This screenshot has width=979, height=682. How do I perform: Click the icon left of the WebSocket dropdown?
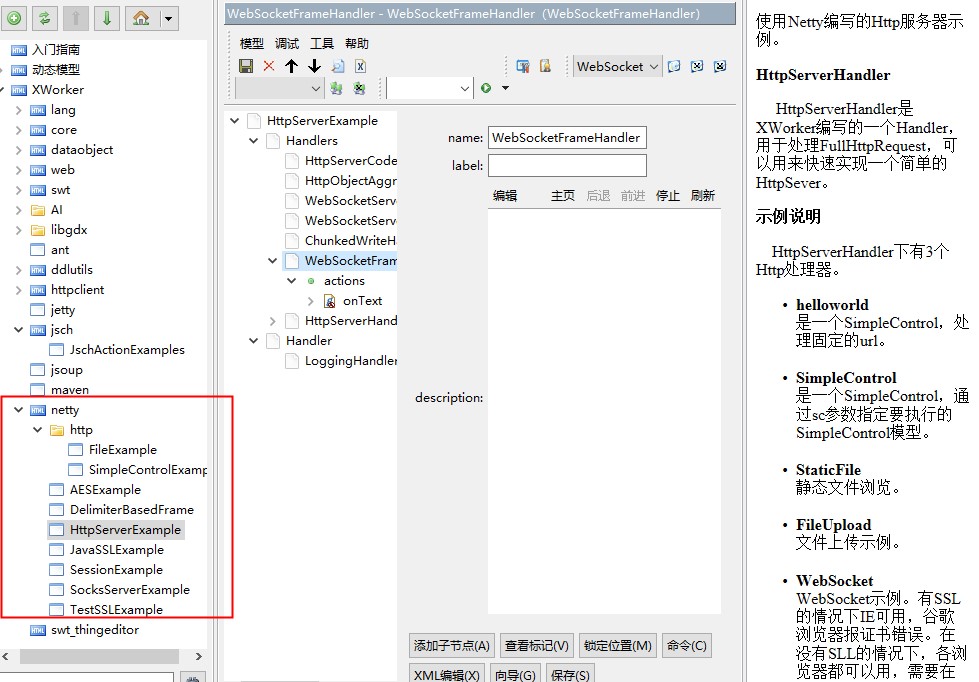click(545, 66)
